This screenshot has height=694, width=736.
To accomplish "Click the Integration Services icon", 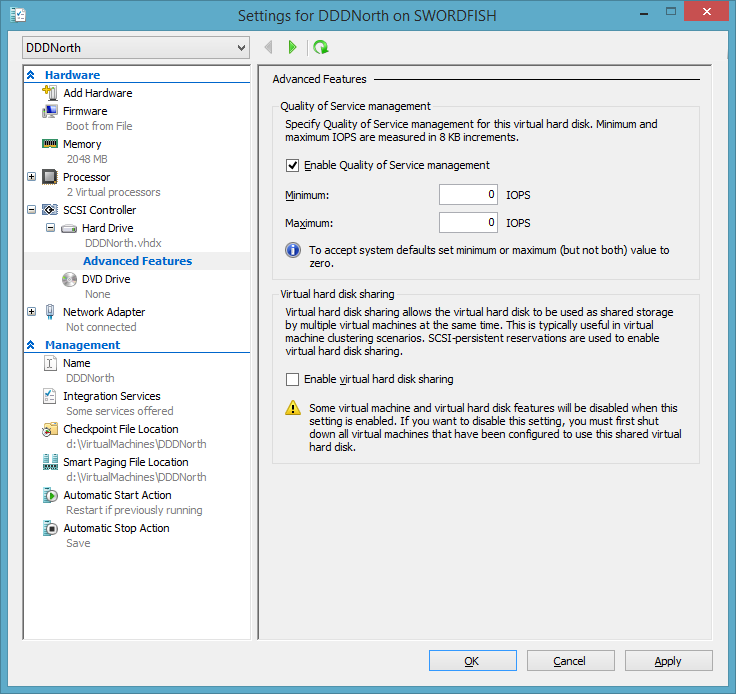I will click(50, 396).
